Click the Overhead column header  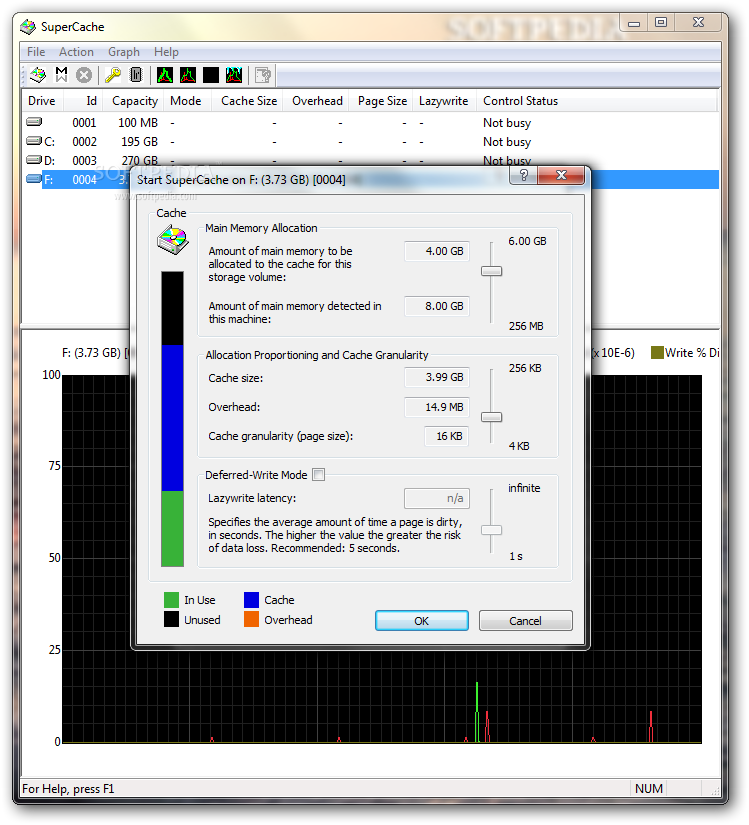[316, 101]
